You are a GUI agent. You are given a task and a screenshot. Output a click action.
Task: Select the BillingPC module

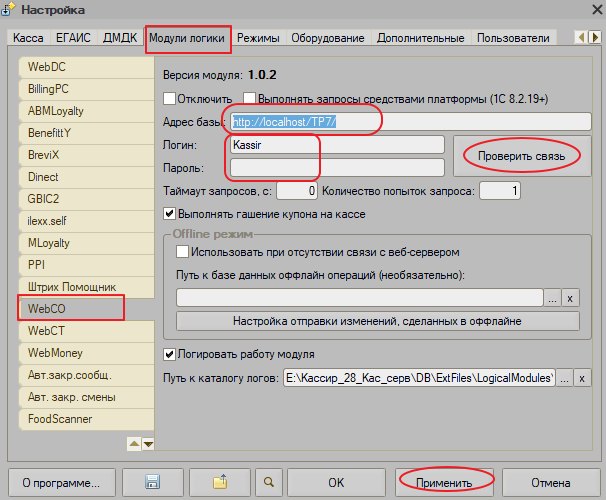86,89
